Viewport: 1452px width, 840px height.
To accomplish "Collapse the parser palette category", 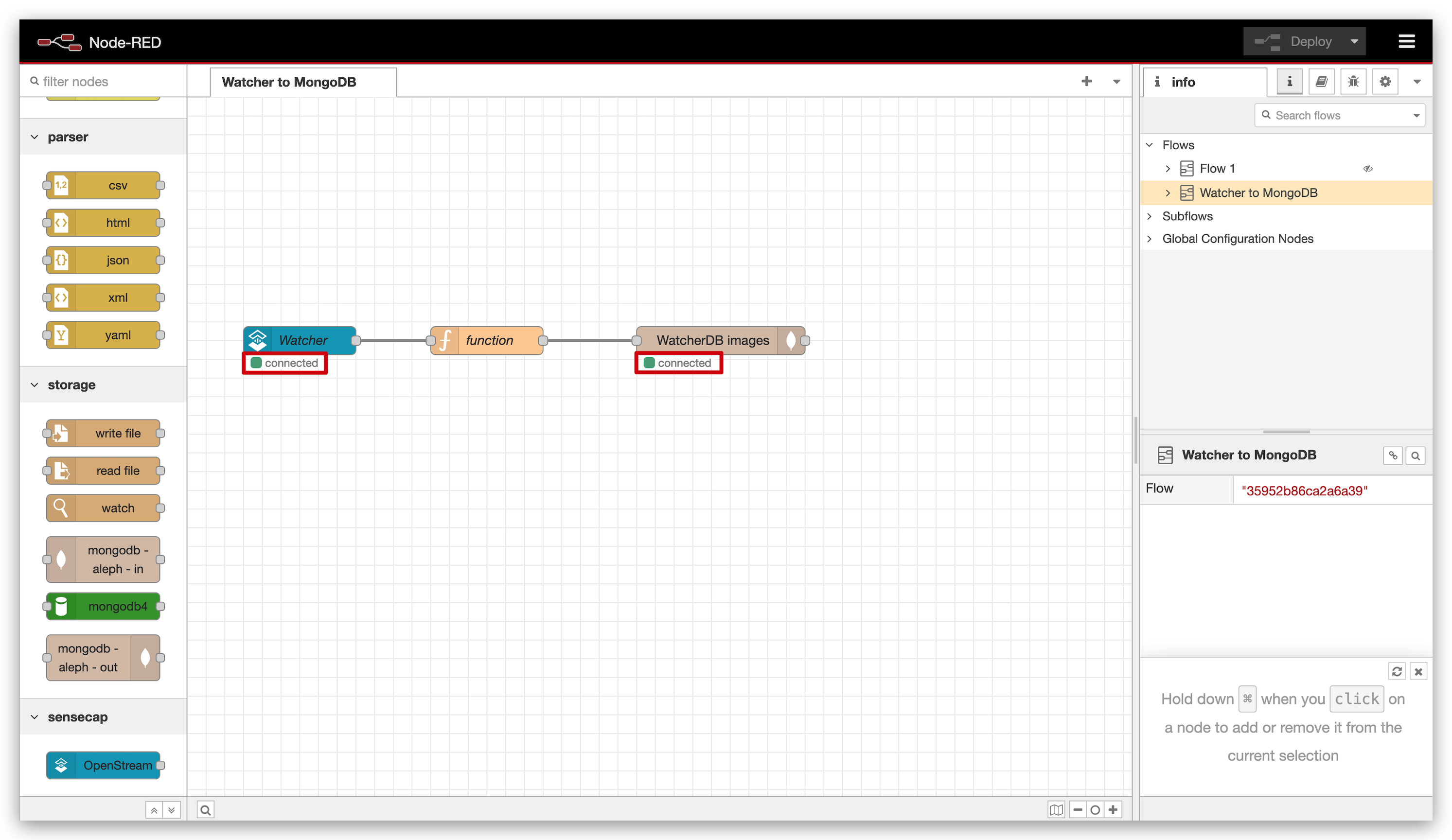I will (x=103, y=137).
